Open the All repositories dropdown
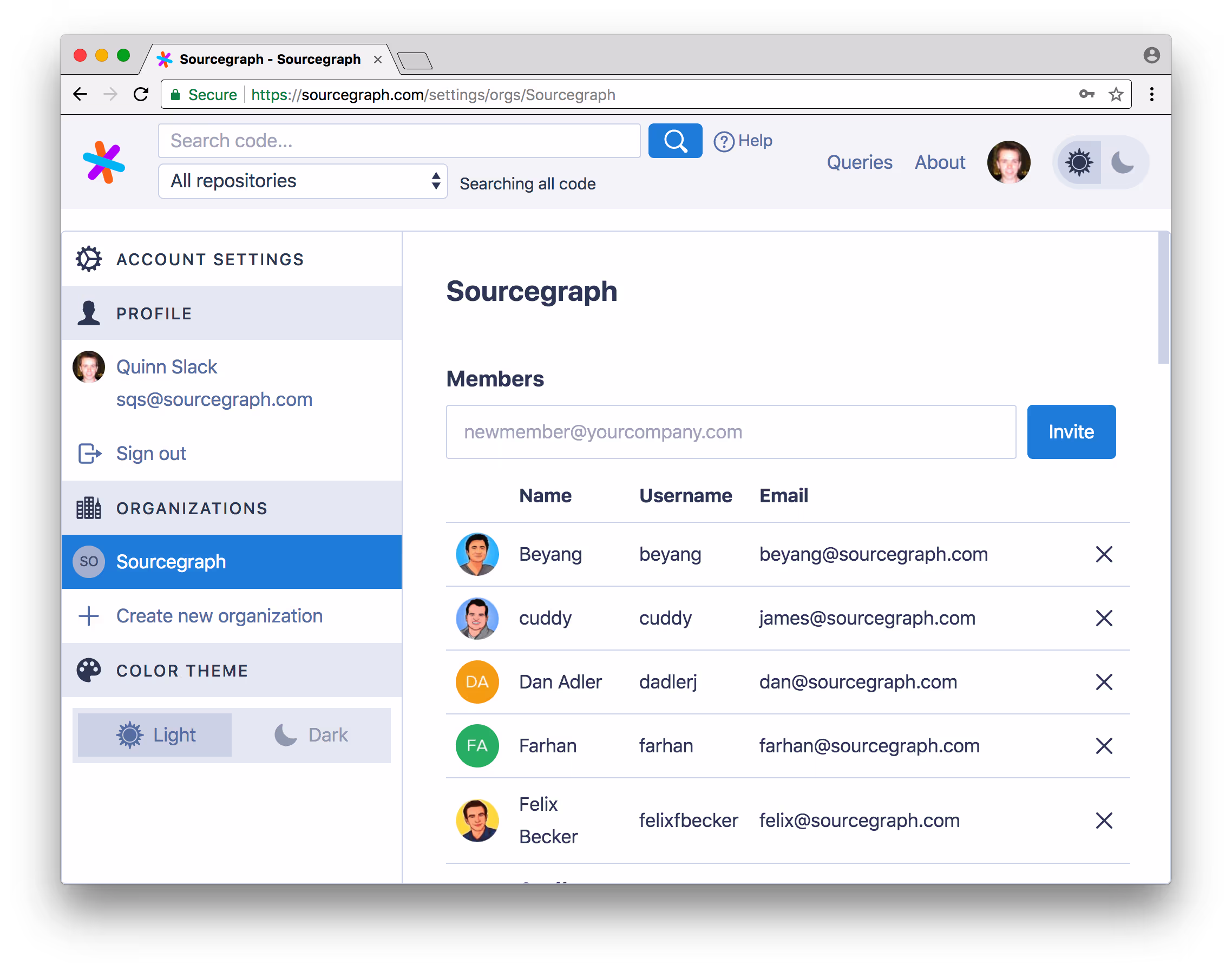This screenshot has width=1232, height=971. click(x=303, y=181)
